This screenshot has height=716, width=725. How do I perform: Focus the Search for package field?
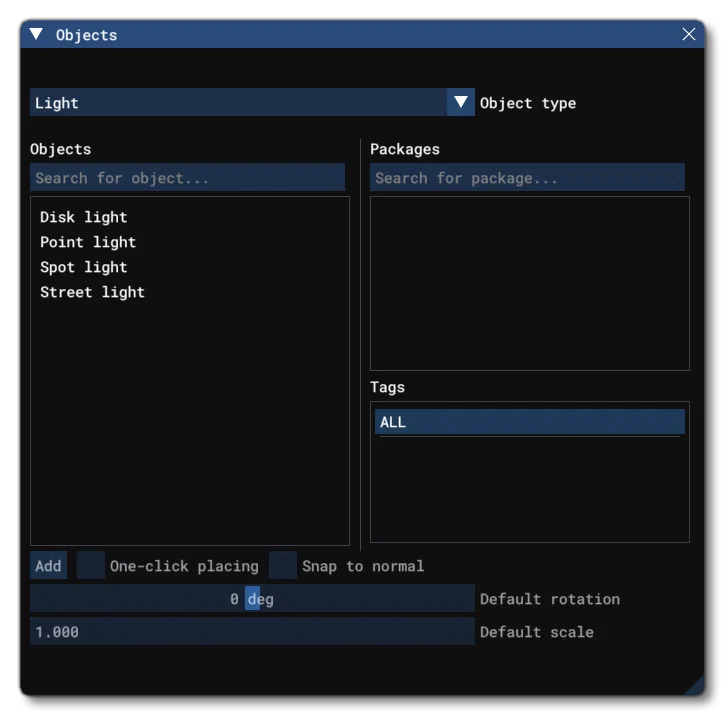pos(527,177)
